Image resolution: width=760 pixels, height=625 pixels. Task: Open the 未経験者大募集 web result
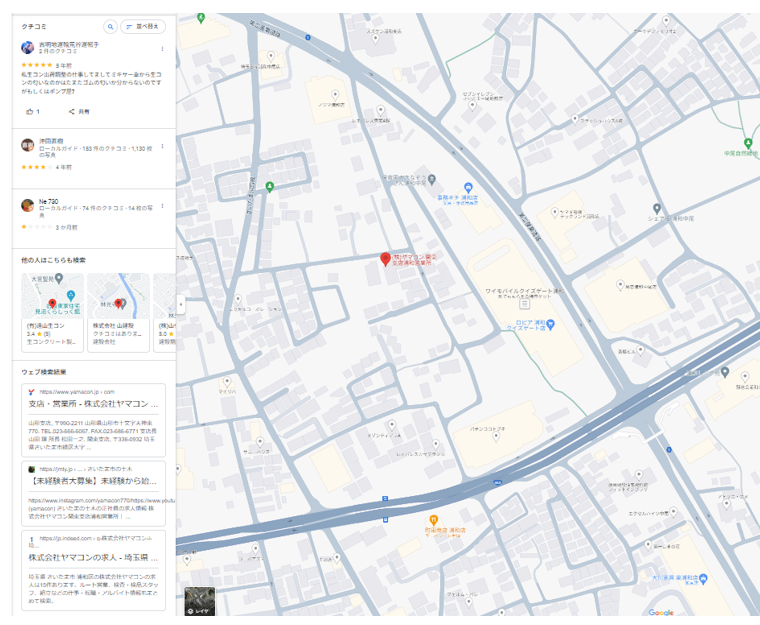93,480
